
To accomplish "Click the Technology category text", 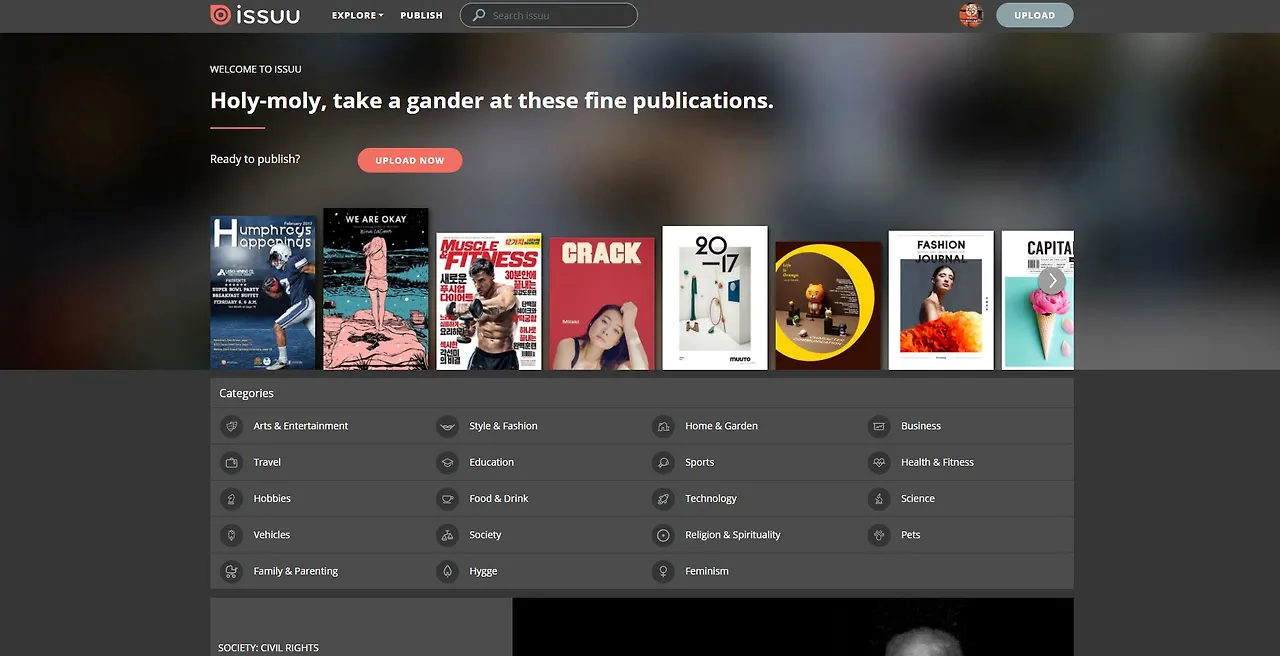I will click(711, 498).
